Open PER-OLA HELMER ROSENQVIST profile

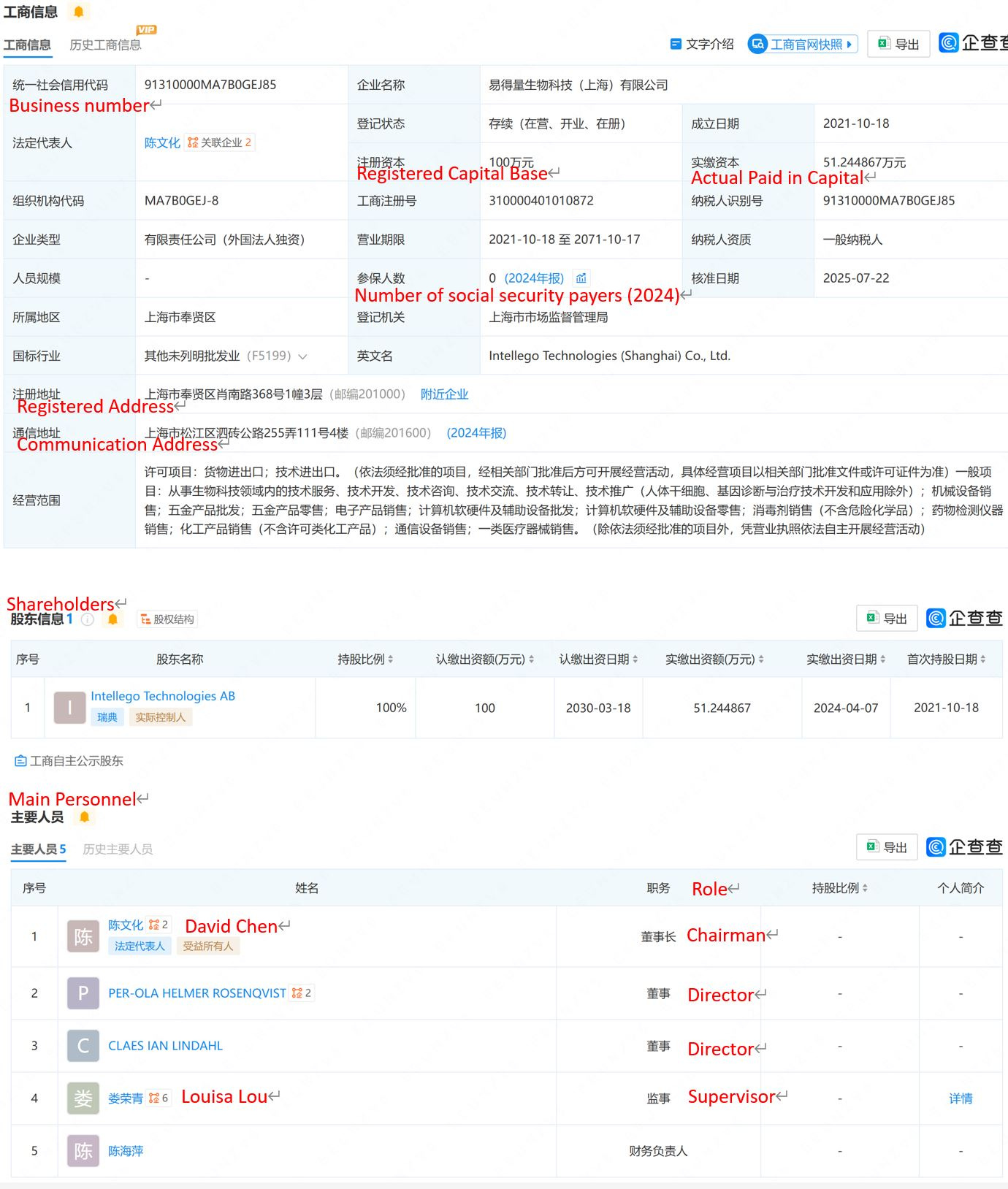click(x=197, y=993)
